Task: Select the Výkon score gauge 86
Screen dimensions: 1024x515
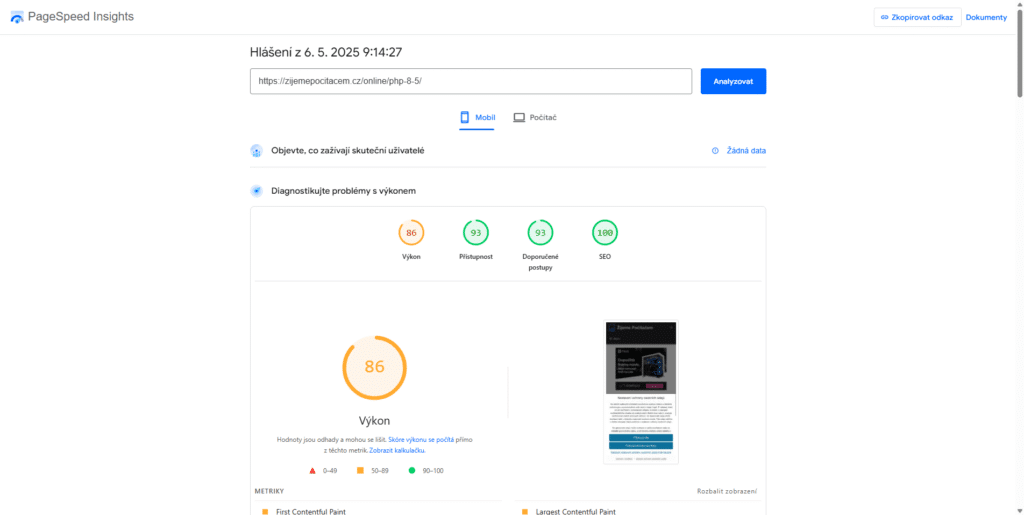Action: 411,233
